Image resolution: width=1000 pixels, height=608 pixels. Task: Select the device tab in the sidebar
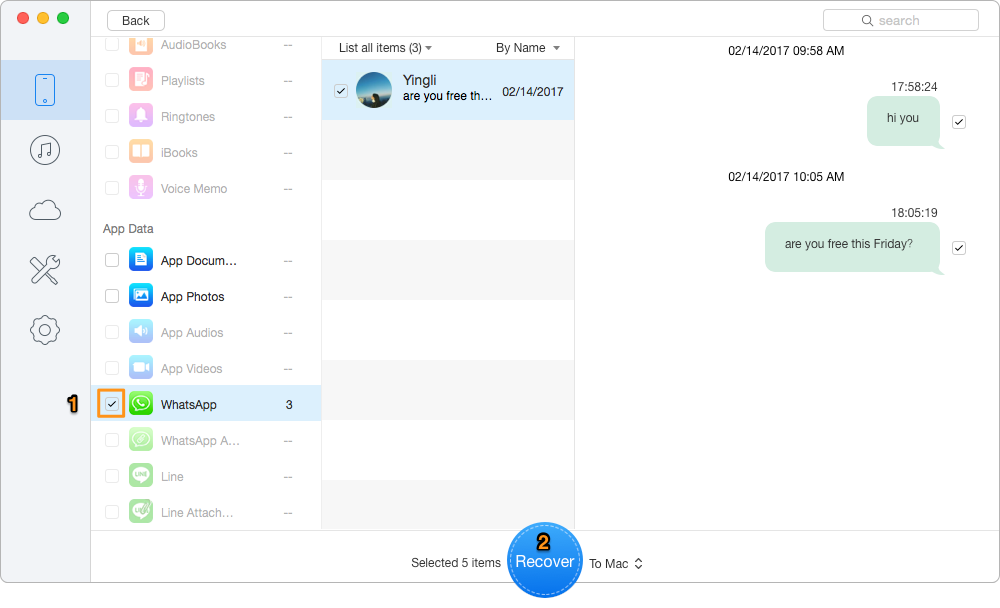(45, 89)
